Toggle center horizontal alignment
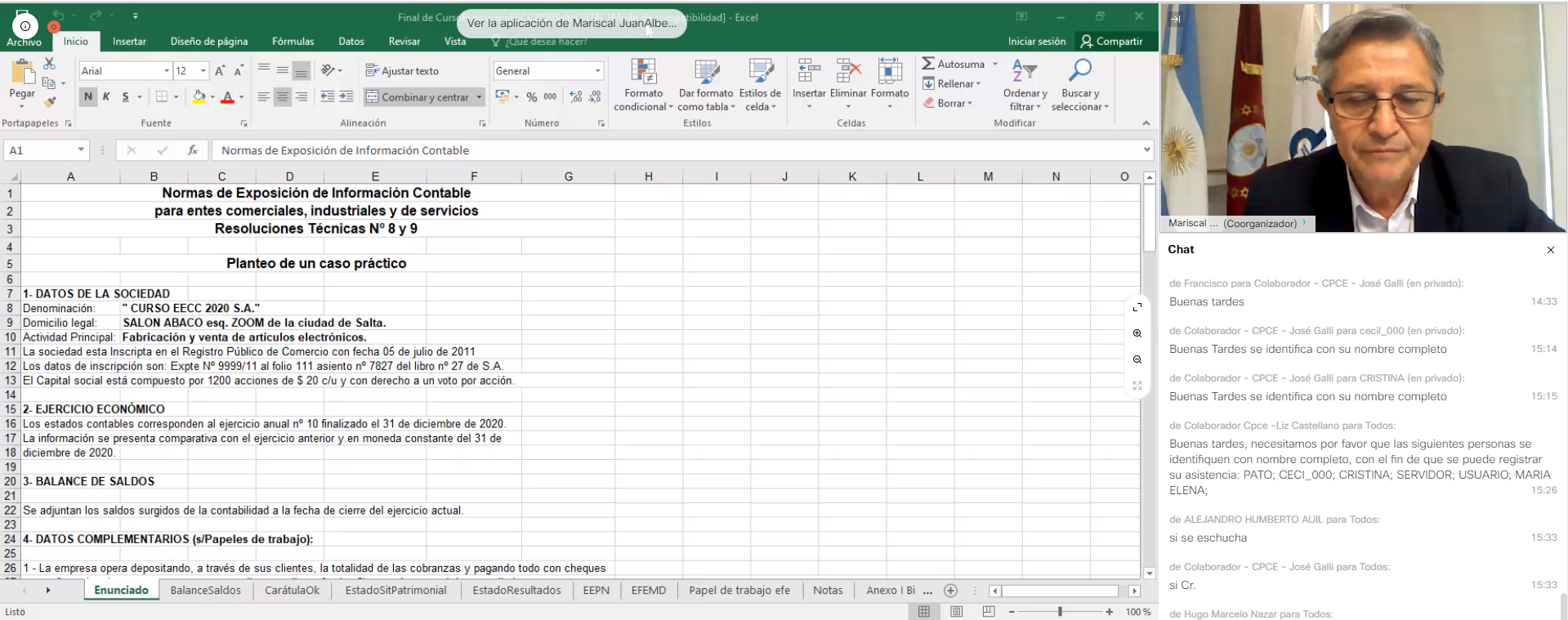This screenshot has height=620, width=1568. tap(283, 96)
